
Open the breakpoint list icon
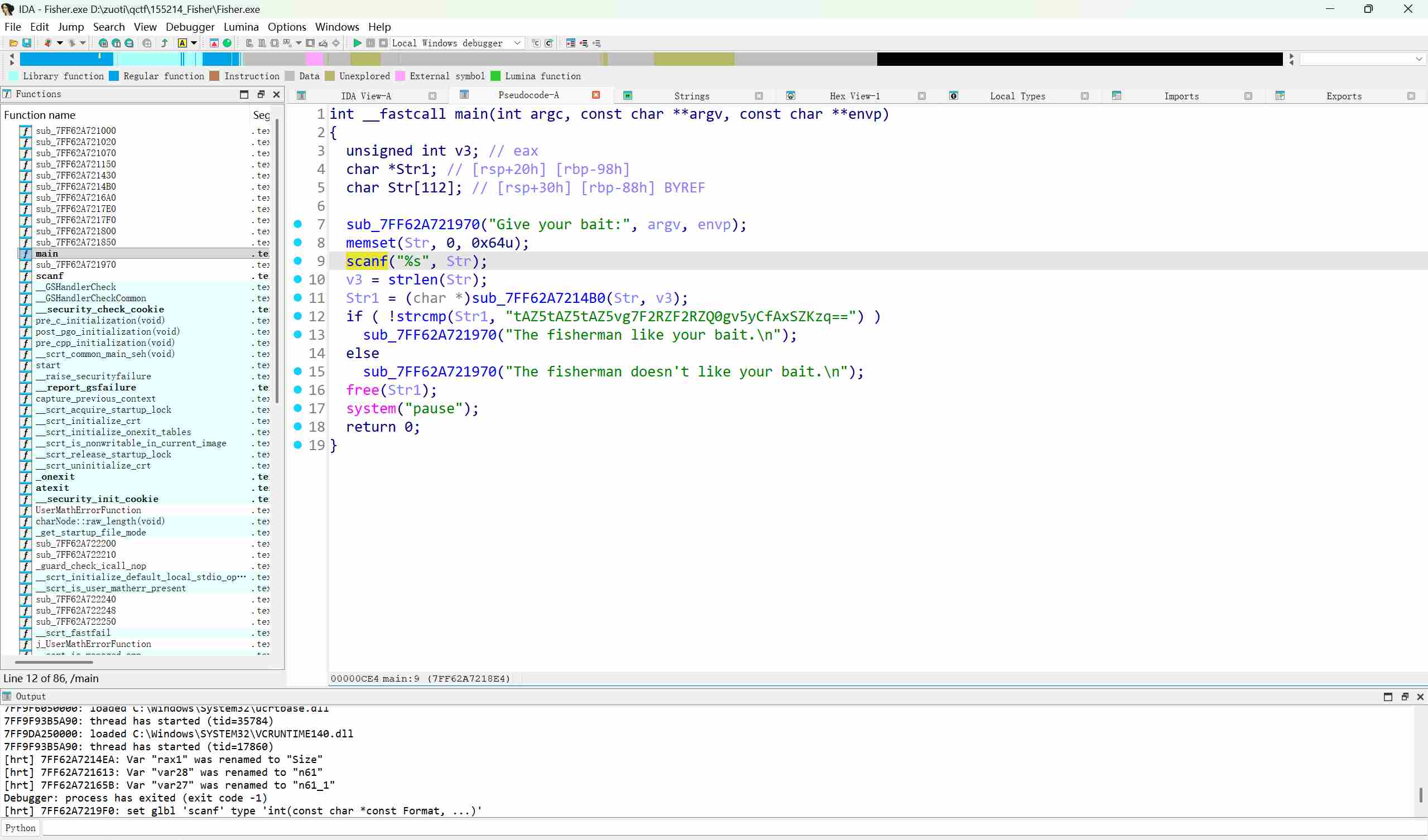click(571, 43)
